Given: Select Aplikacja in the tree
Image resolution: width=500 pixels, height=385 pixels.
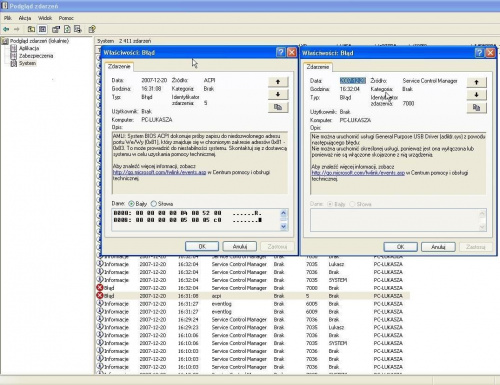Looking at the screenshot, I should tap(29, 48).
